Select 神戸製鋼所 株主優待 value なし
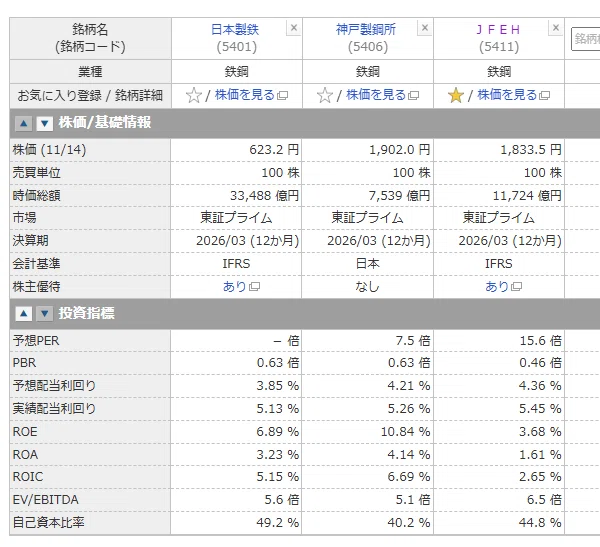The image size is (600, 547). click(x=367, y=286)
